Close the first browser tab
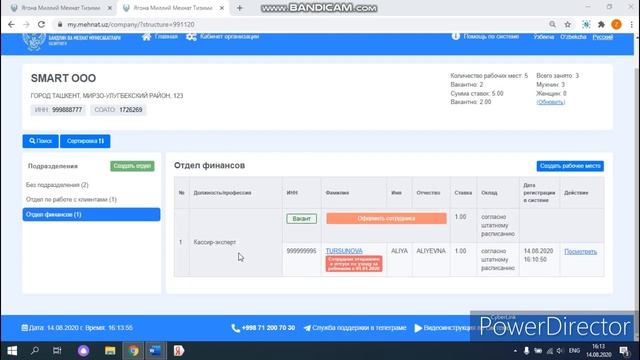The image size is (640, 360). (x=109, y=8)
